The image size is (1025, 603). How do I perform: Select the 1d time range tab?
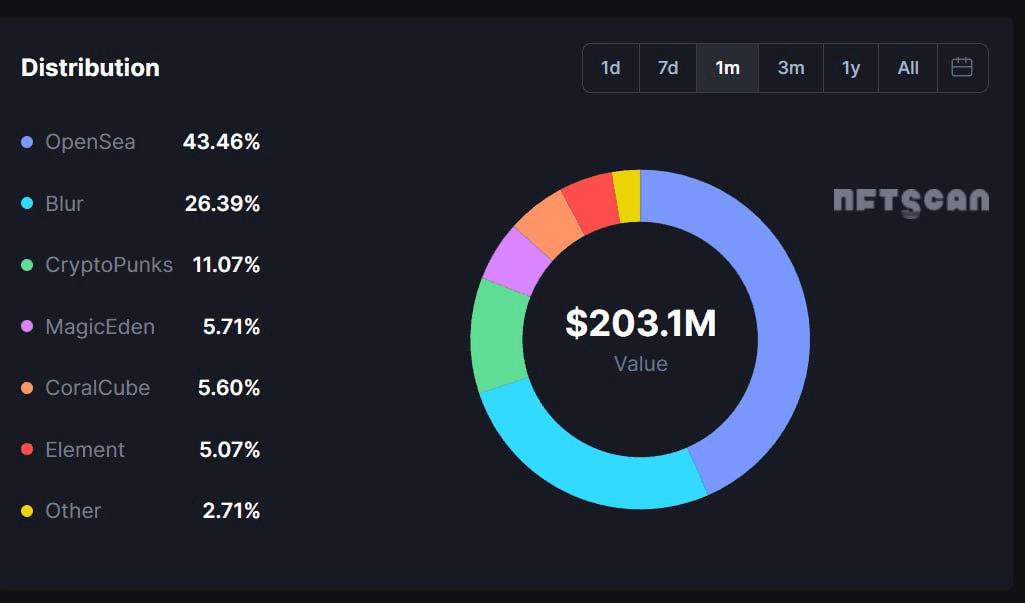(x=611, y=67)
